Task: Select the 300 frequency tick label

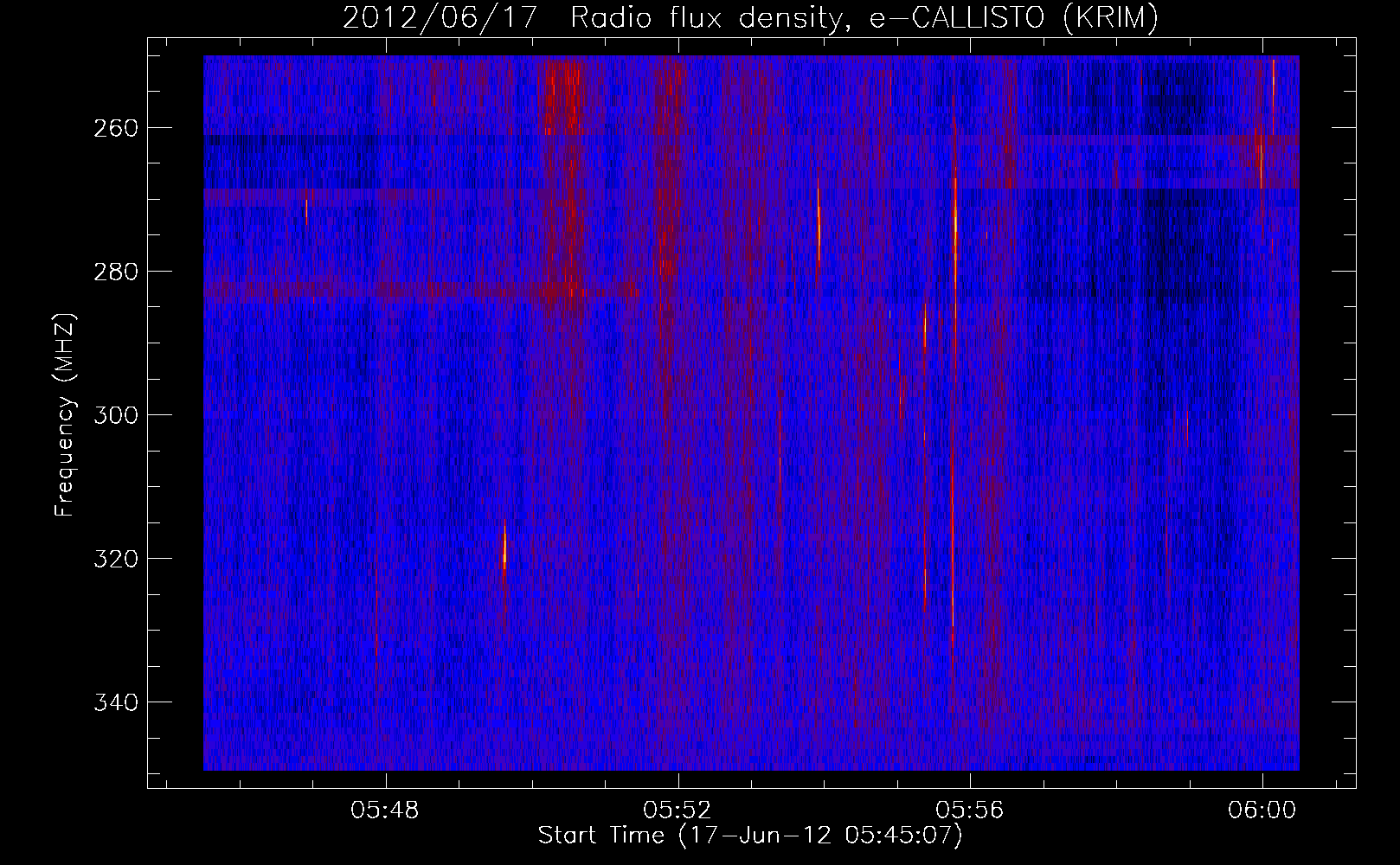Action: [115, 415]
